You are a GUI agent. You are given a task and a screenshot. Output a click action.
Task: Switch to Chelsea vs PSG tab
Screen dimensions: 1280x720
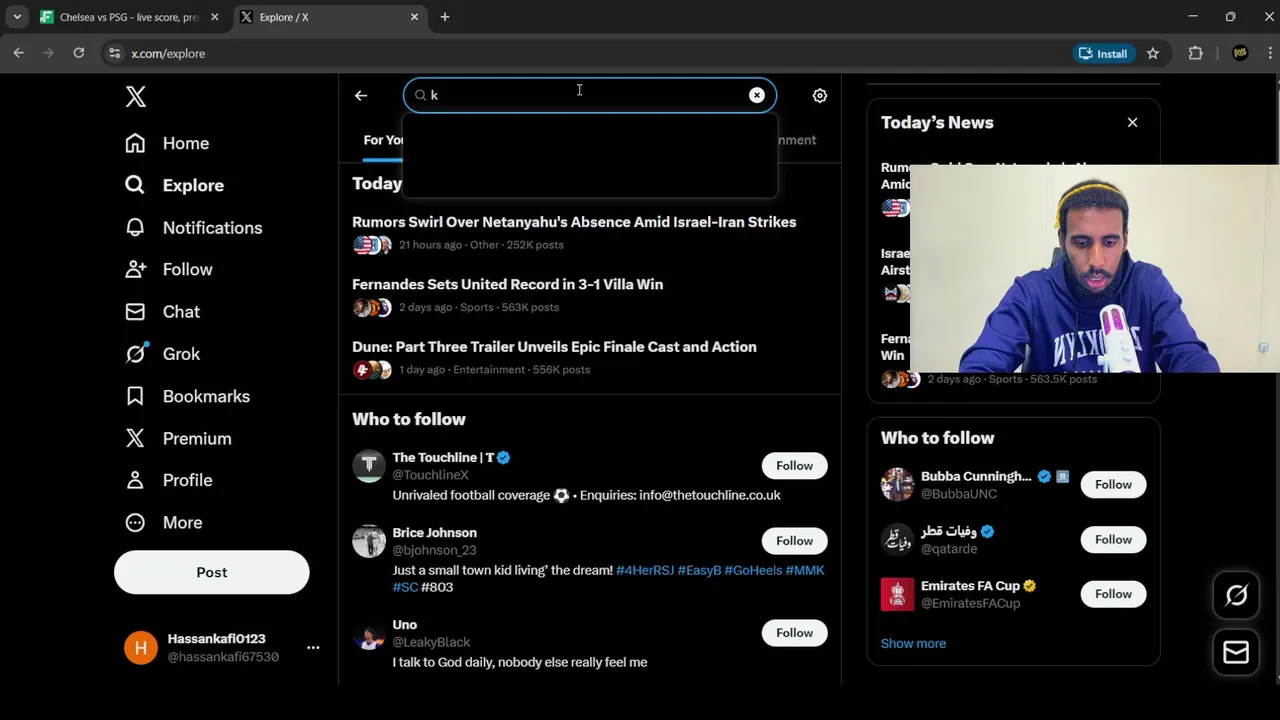coord(129,17)
